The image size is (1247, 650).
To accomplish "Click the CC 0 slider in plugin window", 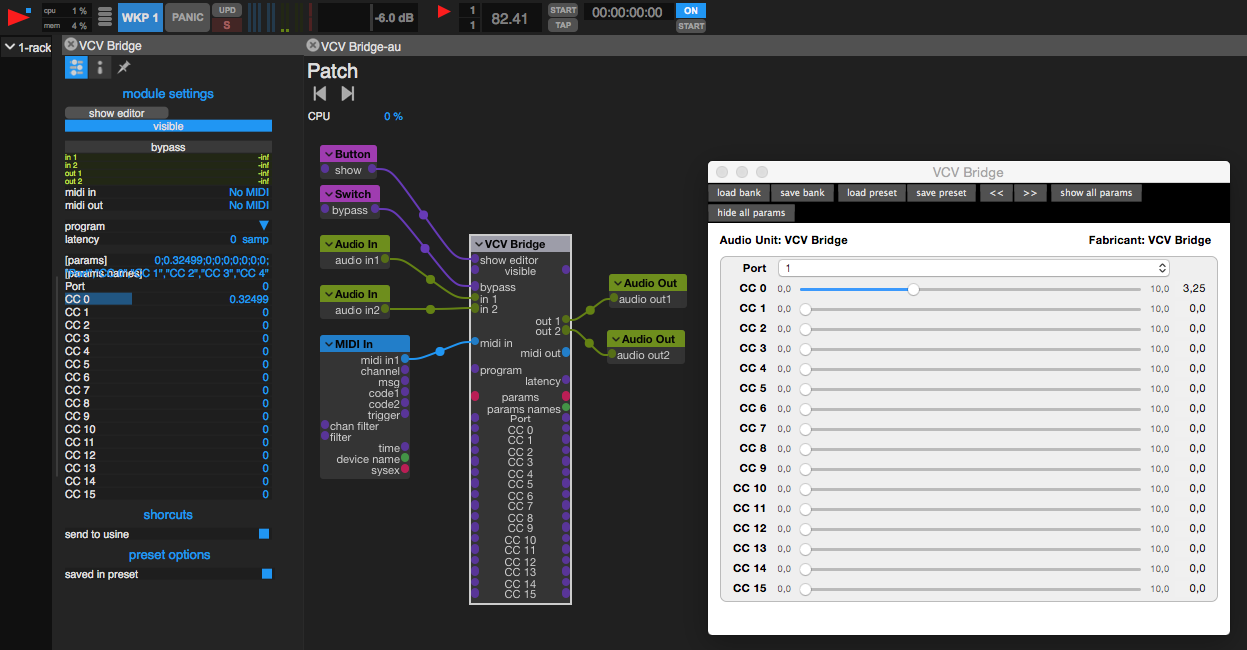I will point(970,288).
